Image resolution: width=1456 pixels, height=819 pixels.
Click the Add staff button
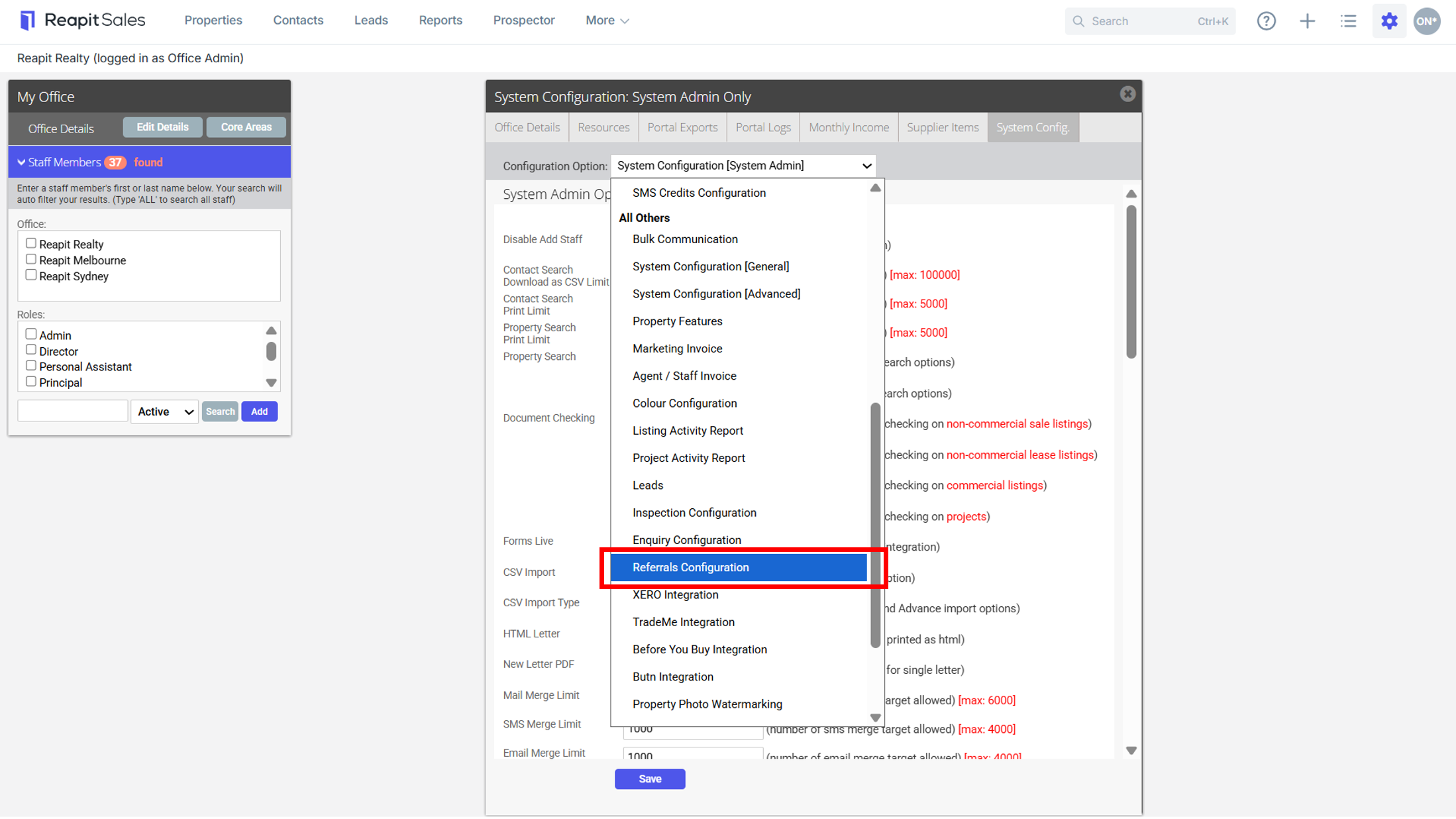point(259,411)
